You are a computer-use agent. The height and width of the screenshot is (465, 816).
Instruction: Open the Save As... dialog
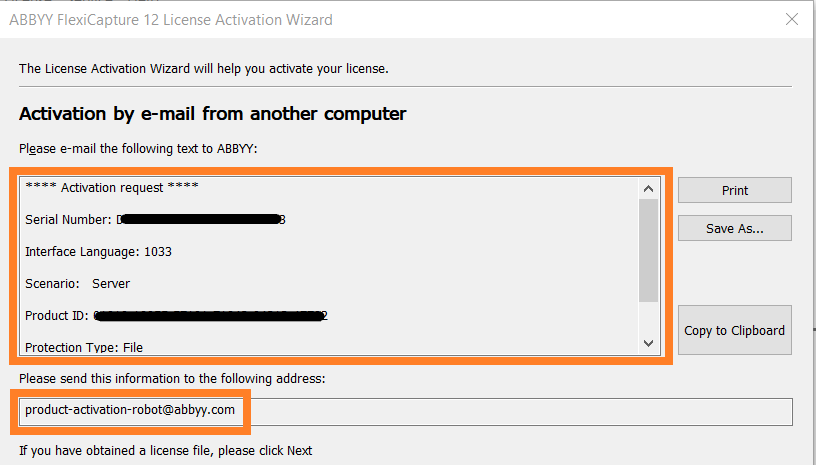[734, 228]
